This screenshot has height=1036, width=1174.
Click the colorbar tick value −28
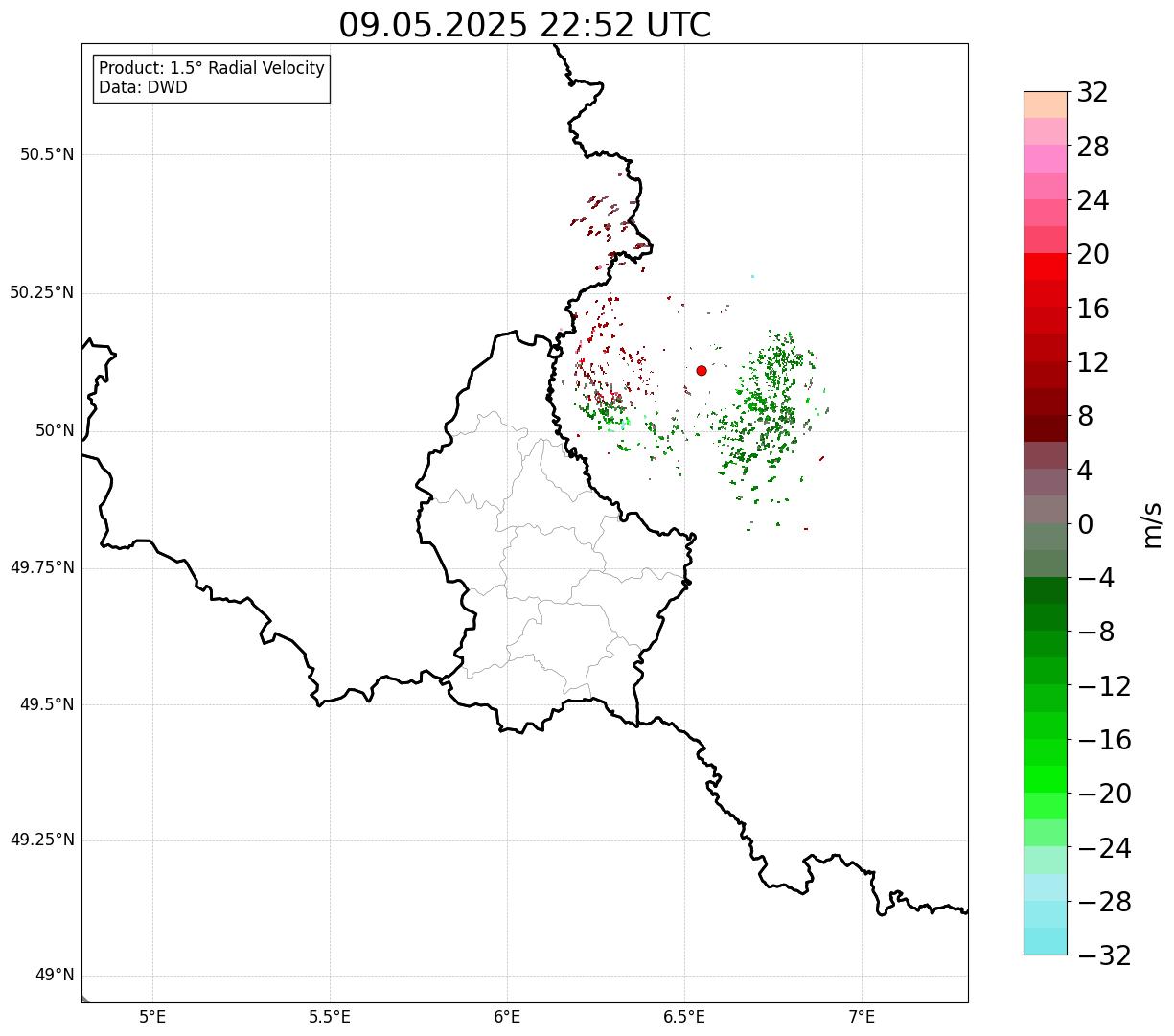[x=1104, y=902]
